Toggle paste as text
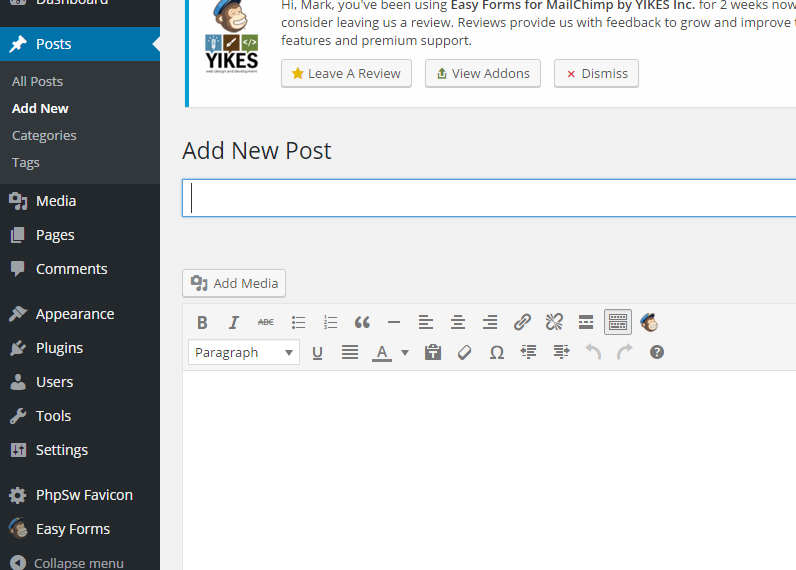 [x=433, y=352]
